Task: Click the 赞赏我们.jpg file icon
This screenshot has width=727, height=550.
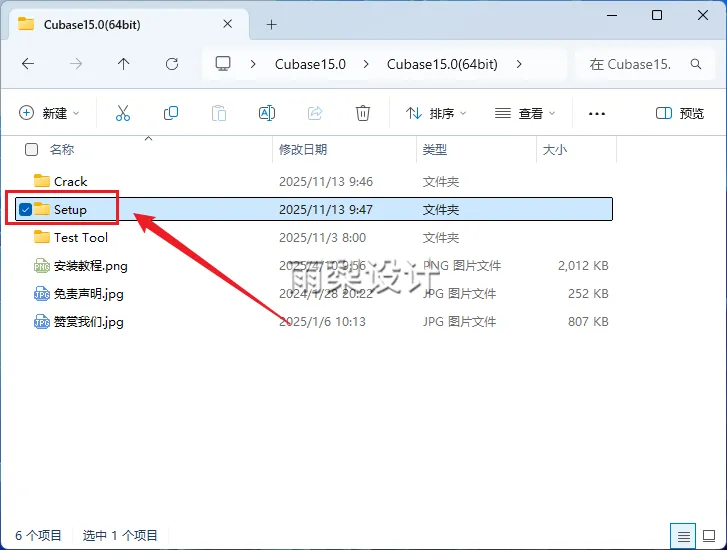Action: pyautogui.click(x=42, y=321)
